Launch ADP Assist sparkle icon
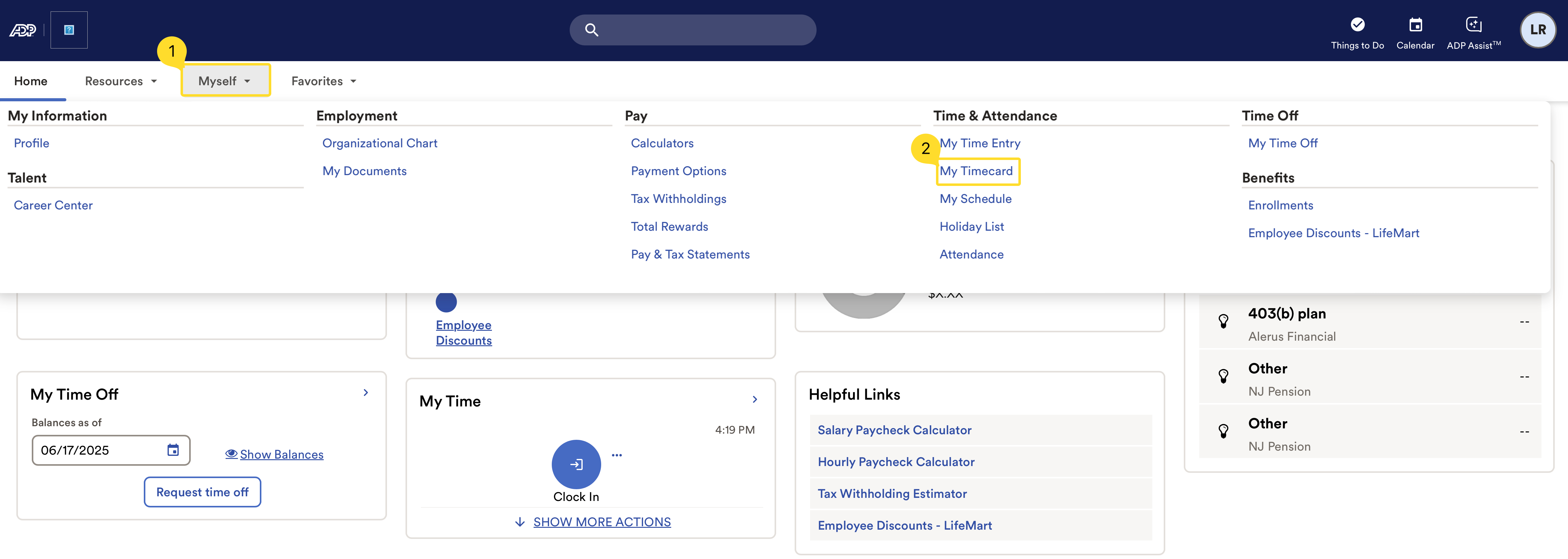 pyautogui.click(x=1473, y=25)
